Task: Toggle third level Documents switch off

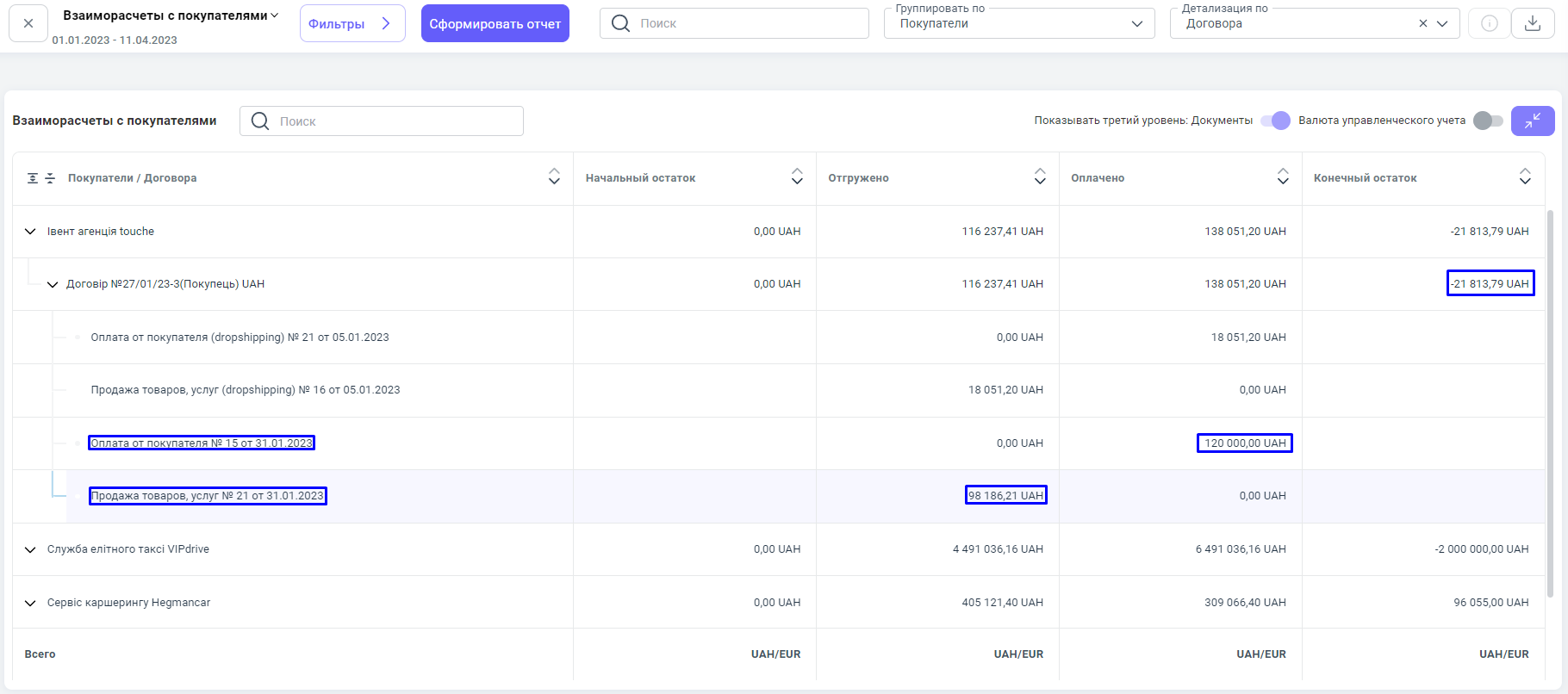Action: coord(1275,121)
